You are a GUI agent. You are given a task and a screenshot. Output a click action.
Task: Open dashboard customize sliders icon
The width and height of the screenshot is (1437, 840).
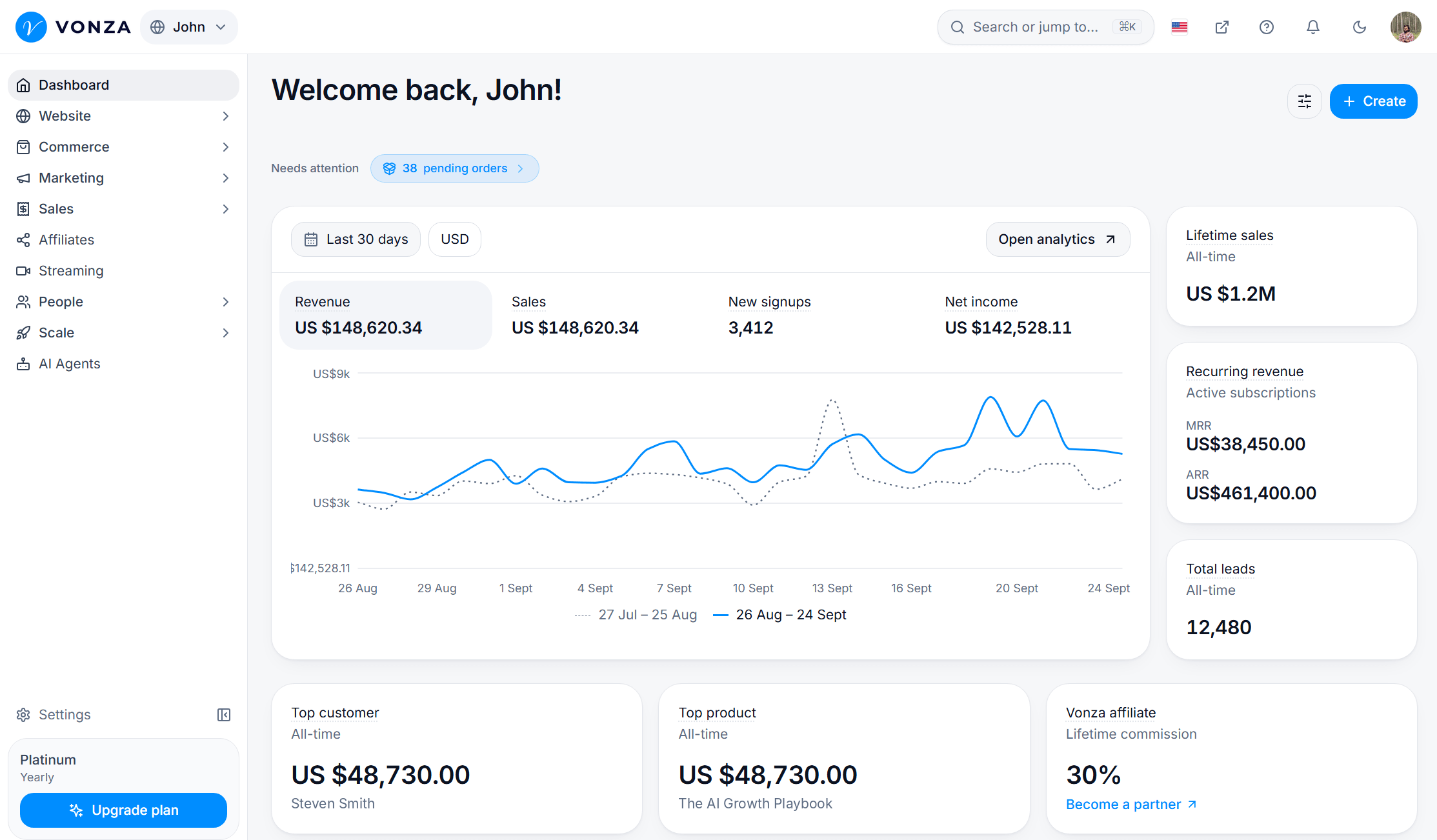[x=1305, y=101]
